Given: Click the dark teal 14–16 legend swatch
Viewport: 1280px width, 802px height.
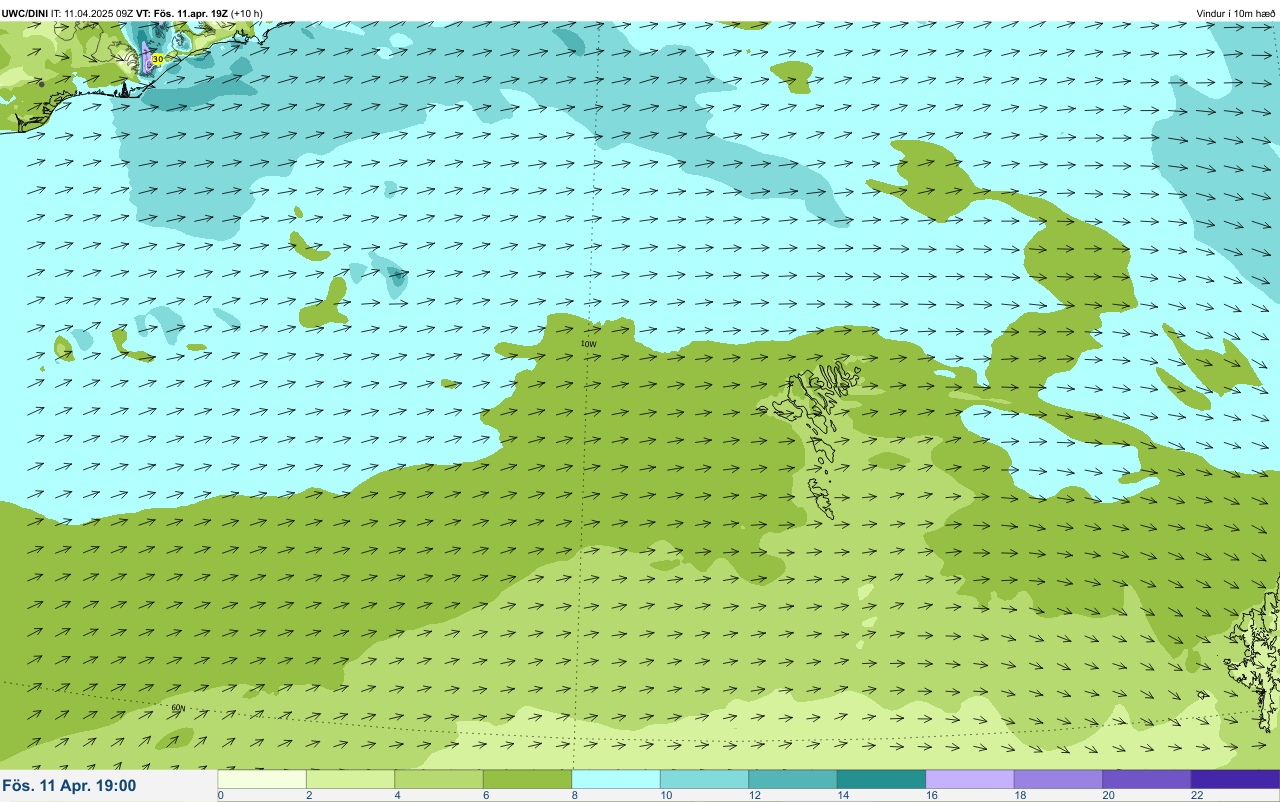Looking at the screenshot, I should (x=881, y=779).
